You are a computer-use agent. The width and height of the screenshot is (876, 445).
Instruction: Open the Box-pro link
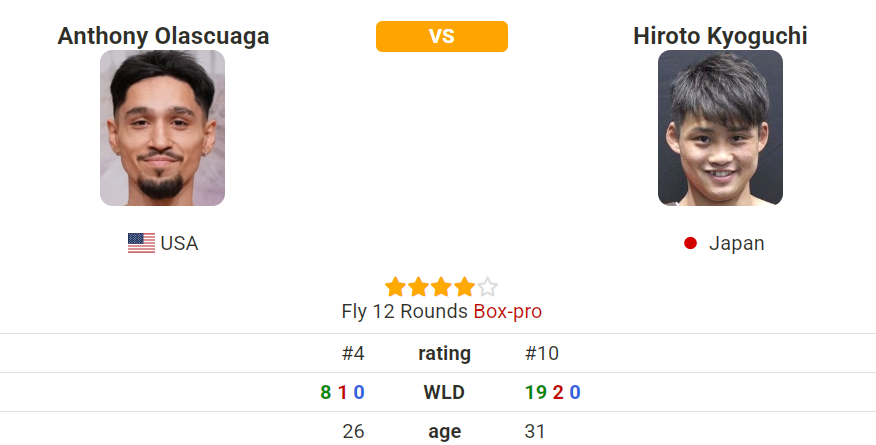pos(508,311)
